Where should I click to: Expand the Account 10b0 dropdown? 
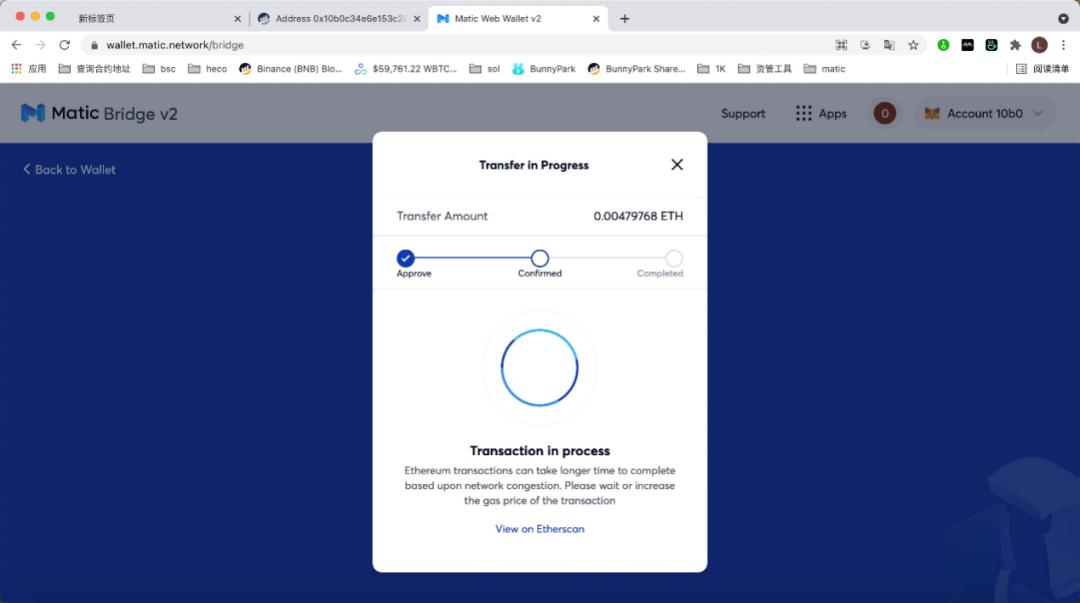(984, 114)
